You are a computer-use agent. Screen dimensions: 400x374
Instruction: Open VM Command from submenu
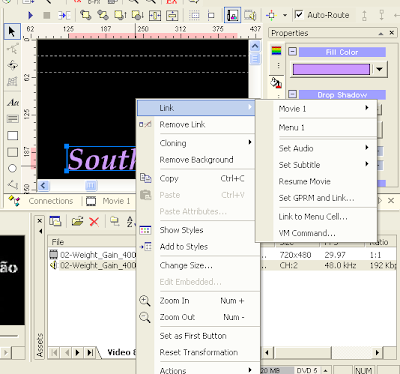pos(317,233)
